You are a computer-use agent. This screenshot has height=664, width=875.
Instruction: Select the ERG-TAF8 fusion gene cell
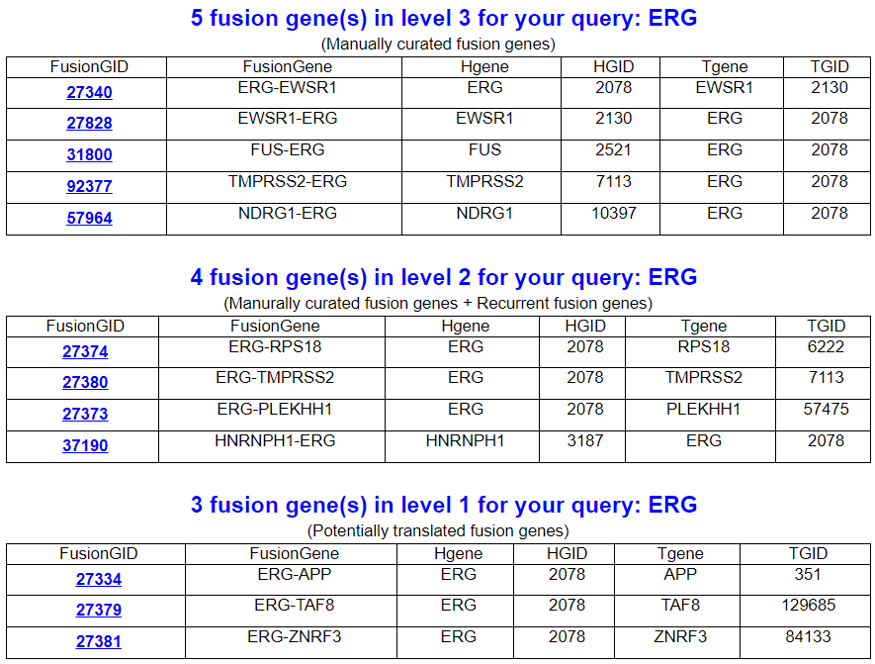coord(294,605)
